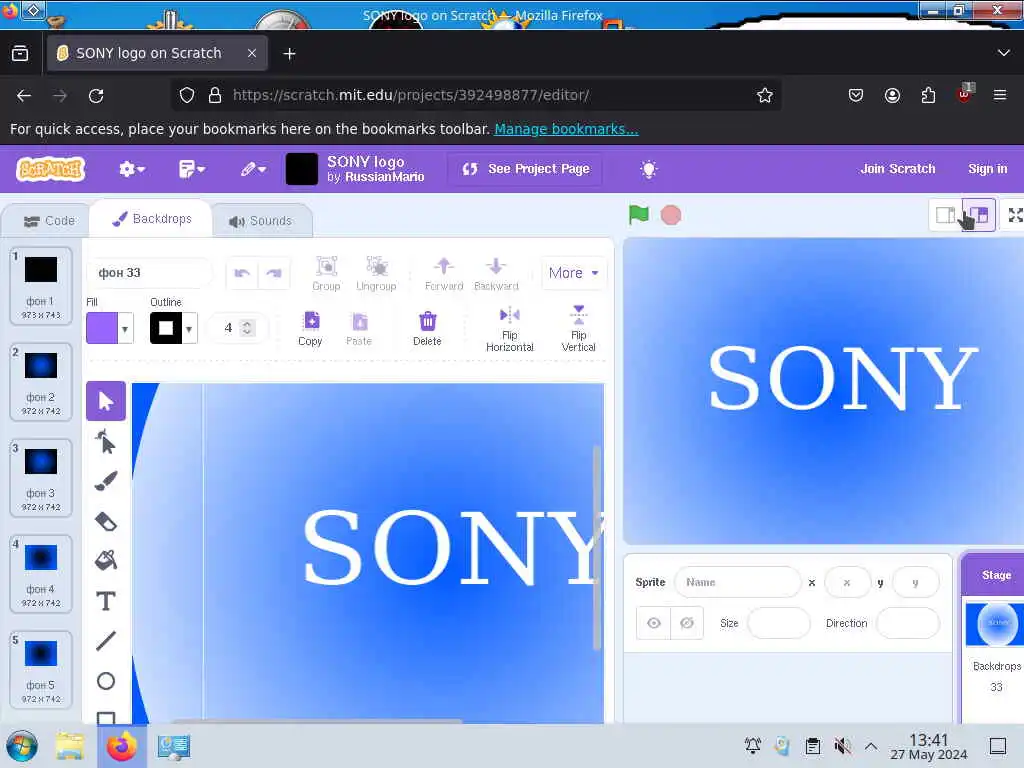
Task: Open the File menu dropdown
Action: (191, 170)
